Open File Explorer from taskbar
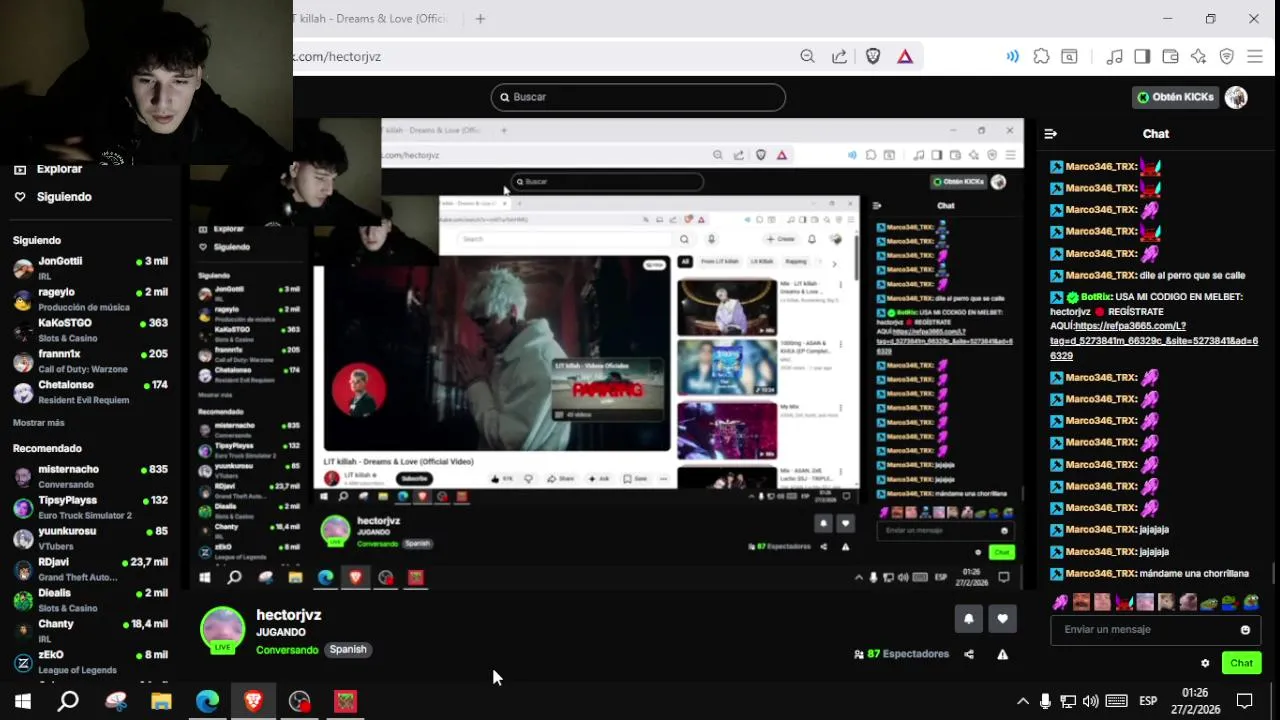The image size is (1280, 720). click(161, 701)
